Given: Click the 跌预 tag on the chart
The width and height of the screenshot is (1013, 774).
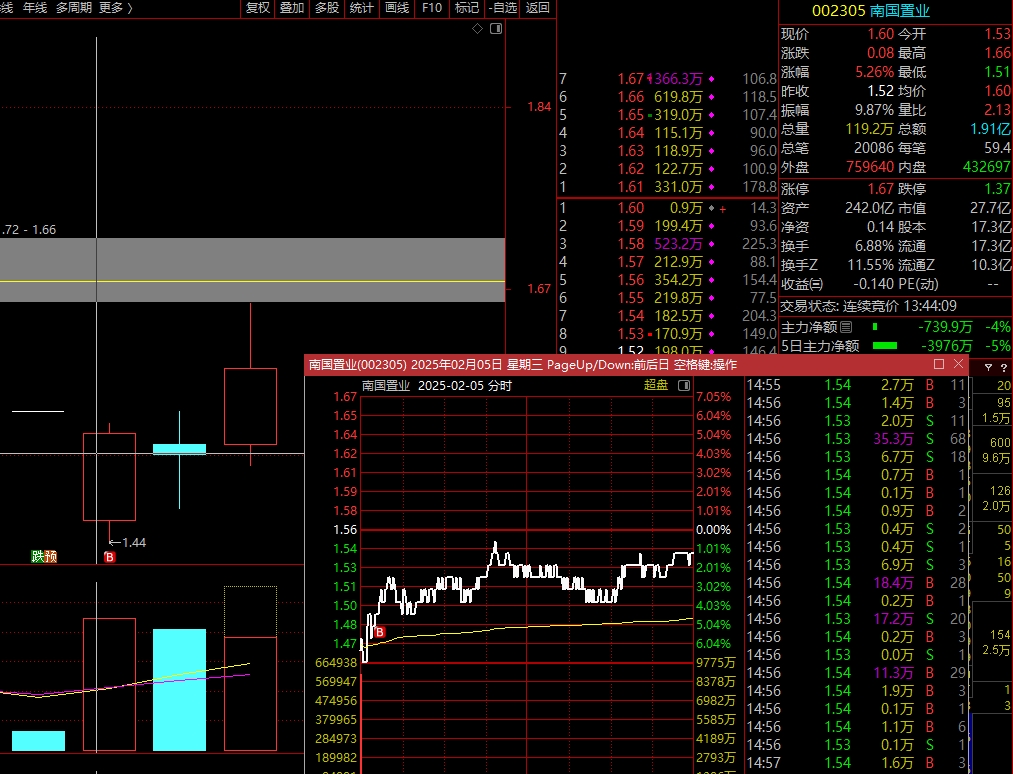Looking at the screenshot, I should 45,556.
